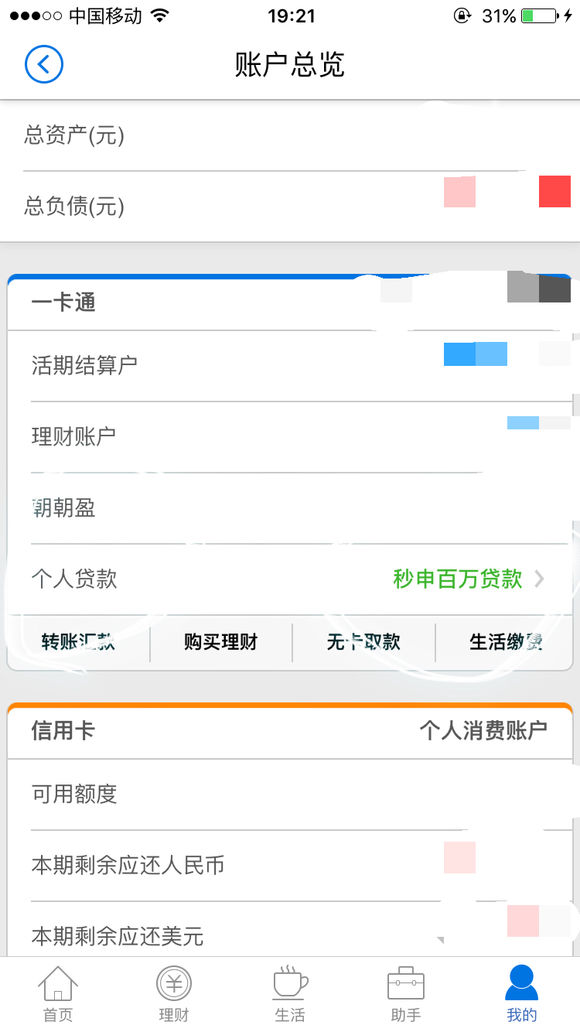Tap the 转账汇款 button
This screenshot has height=1032, width=580.
[78, 642]
